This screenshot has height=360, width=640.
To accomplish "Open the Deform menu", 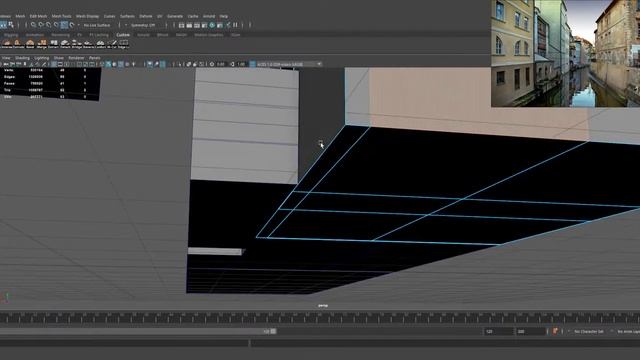I will [x=146, y=16].
